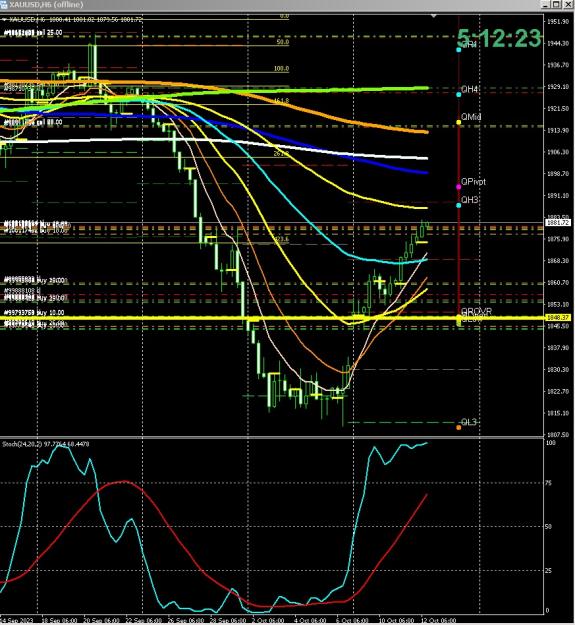
Task: Select the orange QL3 marker dot
Action: tap(459, 427)
